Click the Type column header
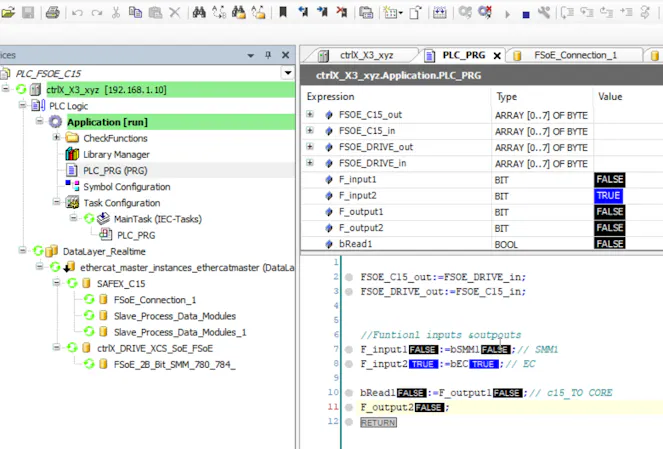 click(508, 97)
